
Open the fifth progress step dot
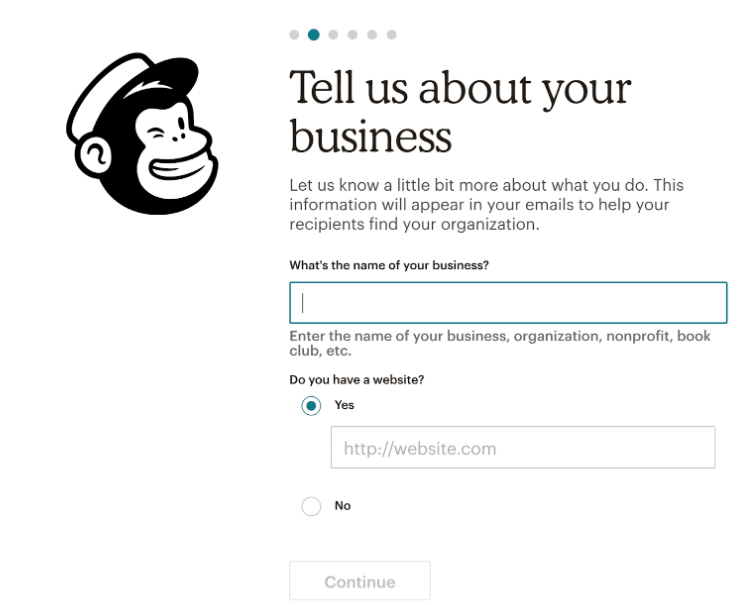coord(372,35)
